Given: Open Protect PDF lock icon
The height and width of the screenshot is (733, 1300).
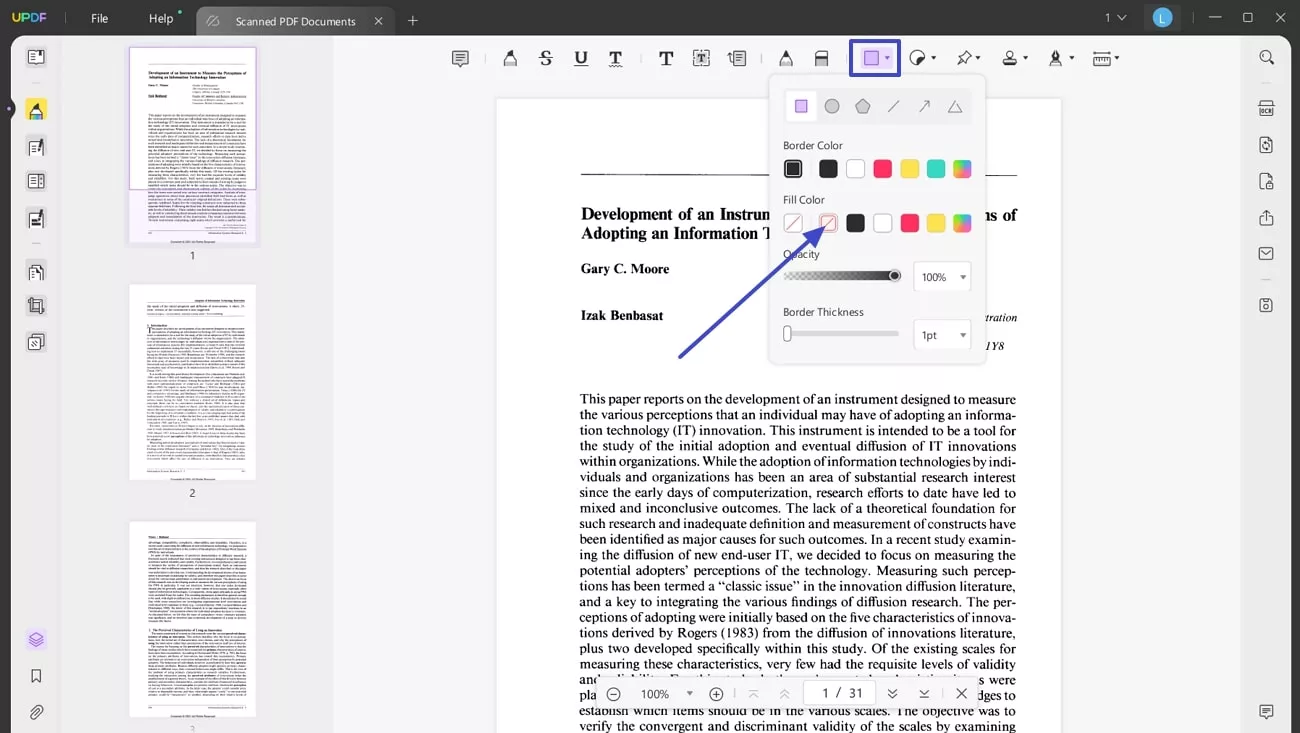Looking at the screenshot, I should [x=1267, y=181].
